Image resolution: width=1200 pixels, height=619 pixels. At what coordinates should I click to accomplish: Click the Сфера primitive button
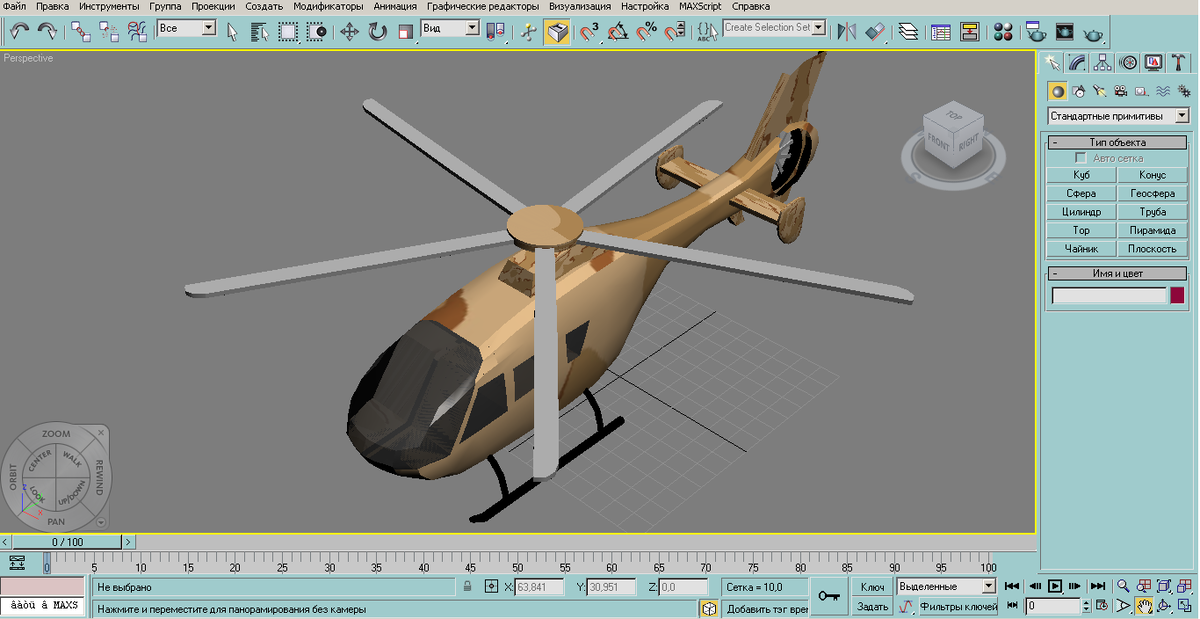pos(1081,193)
